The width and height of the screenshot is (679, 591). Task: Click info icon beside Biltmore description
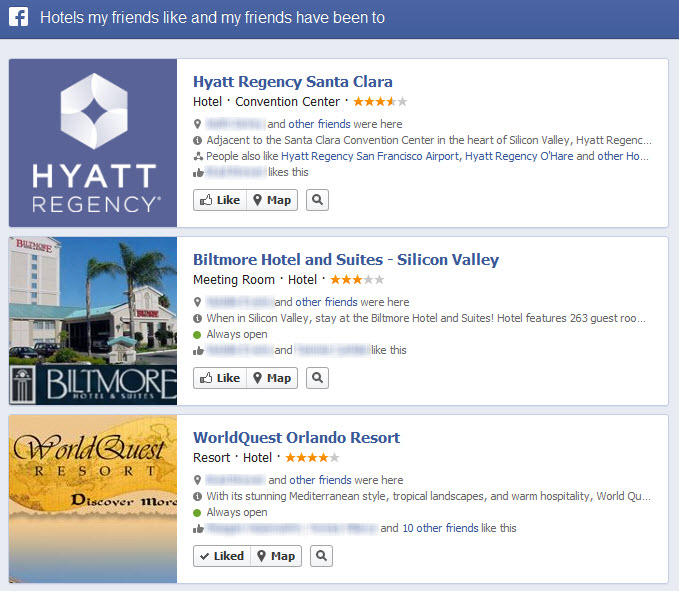click(x=197, y=318)
